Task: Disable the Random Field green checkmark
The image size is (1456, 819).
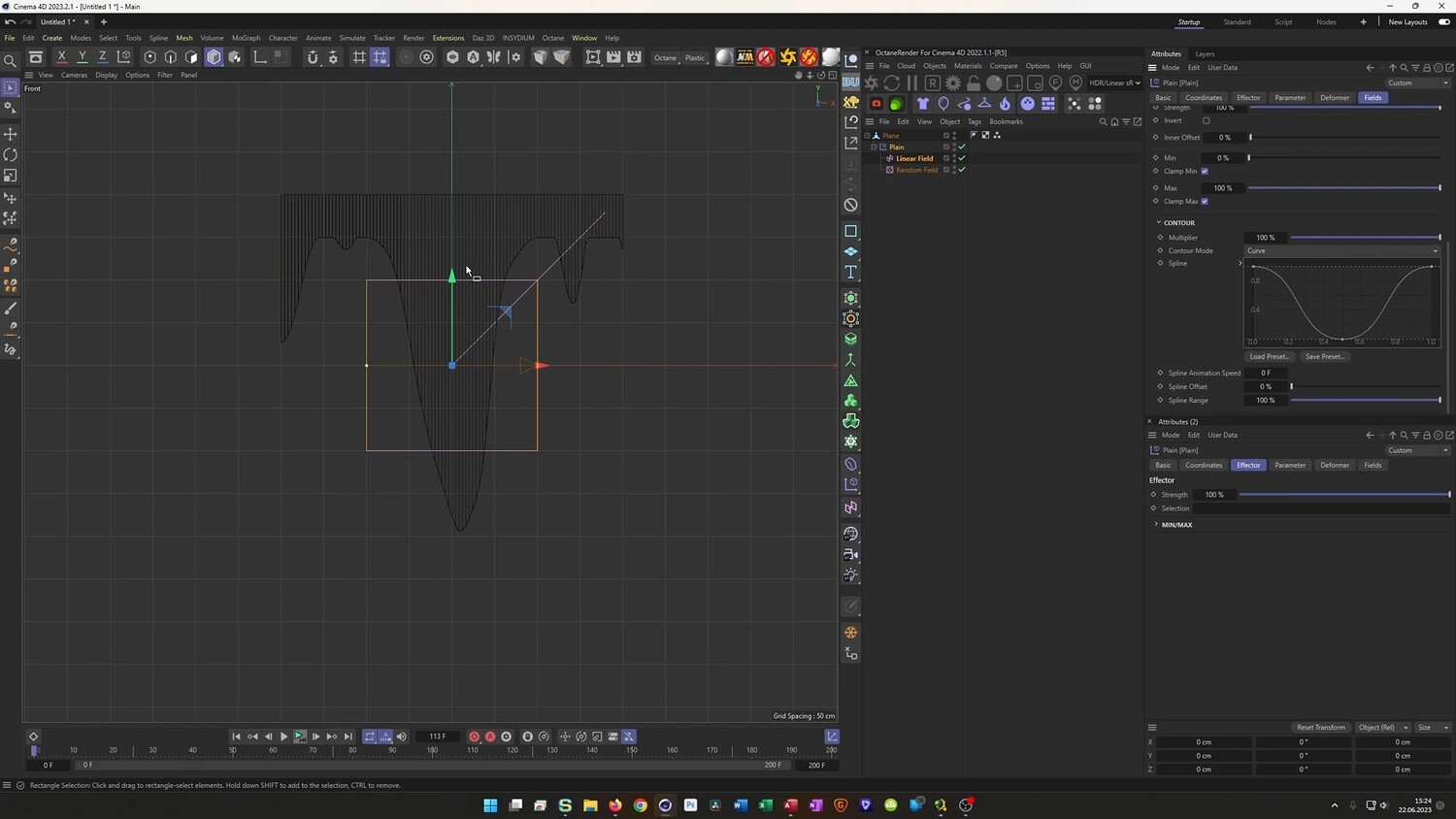Action: [x=962, y=170]
